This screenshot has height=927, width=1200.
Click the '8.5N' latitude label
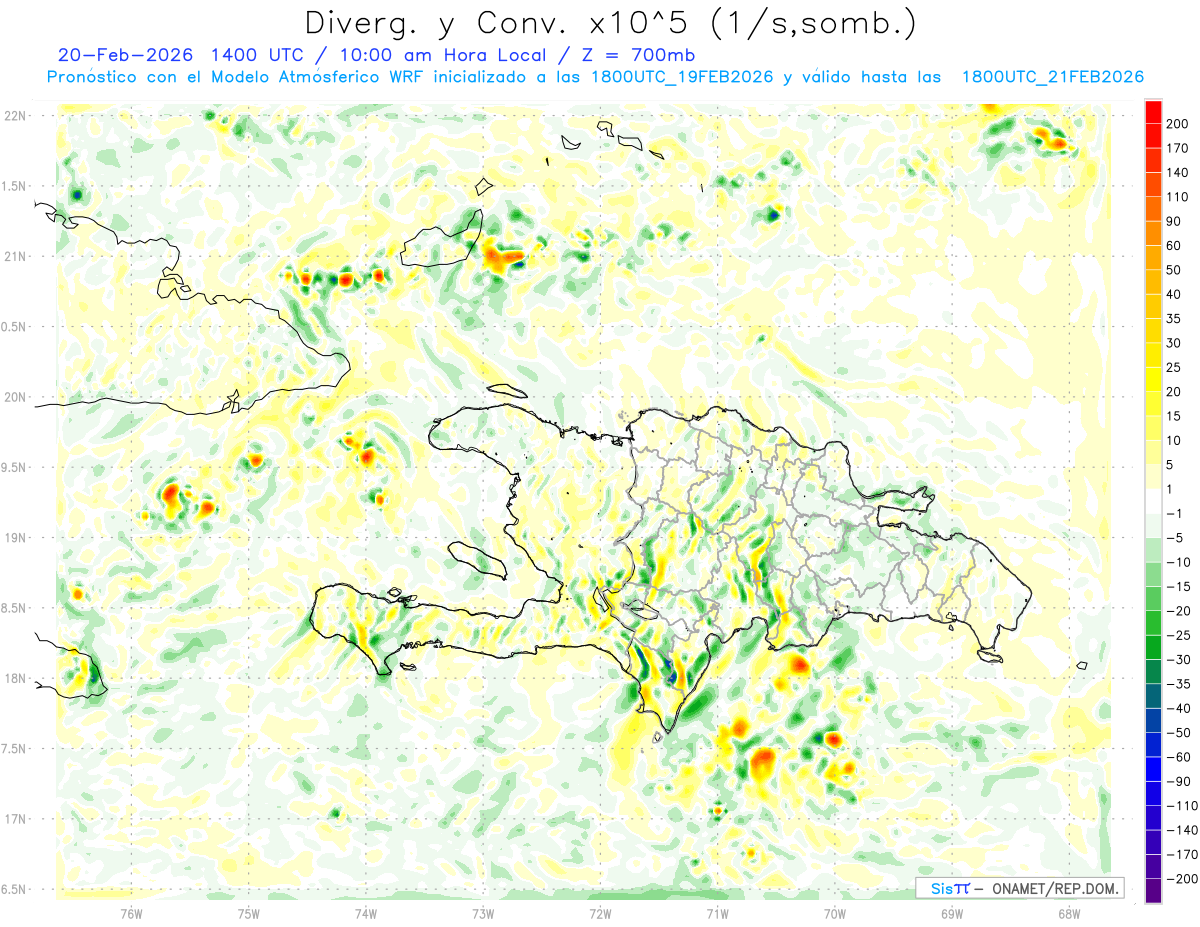14,608
